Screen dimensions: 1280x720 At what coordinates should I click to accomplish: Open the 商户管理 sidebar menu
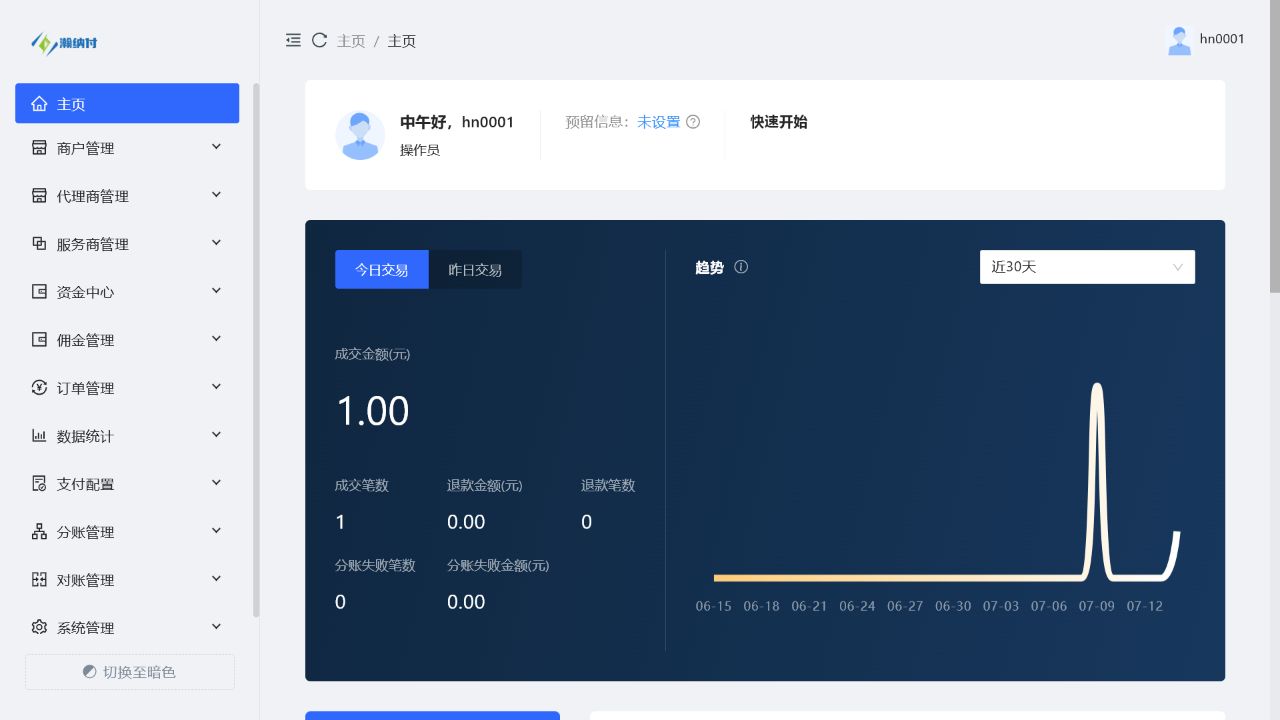pyautogui.click(x=127, y=148)
